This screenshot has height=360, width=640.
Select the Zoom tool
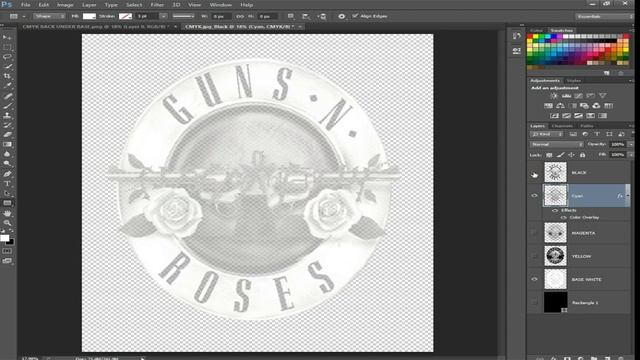click(7, 223)
